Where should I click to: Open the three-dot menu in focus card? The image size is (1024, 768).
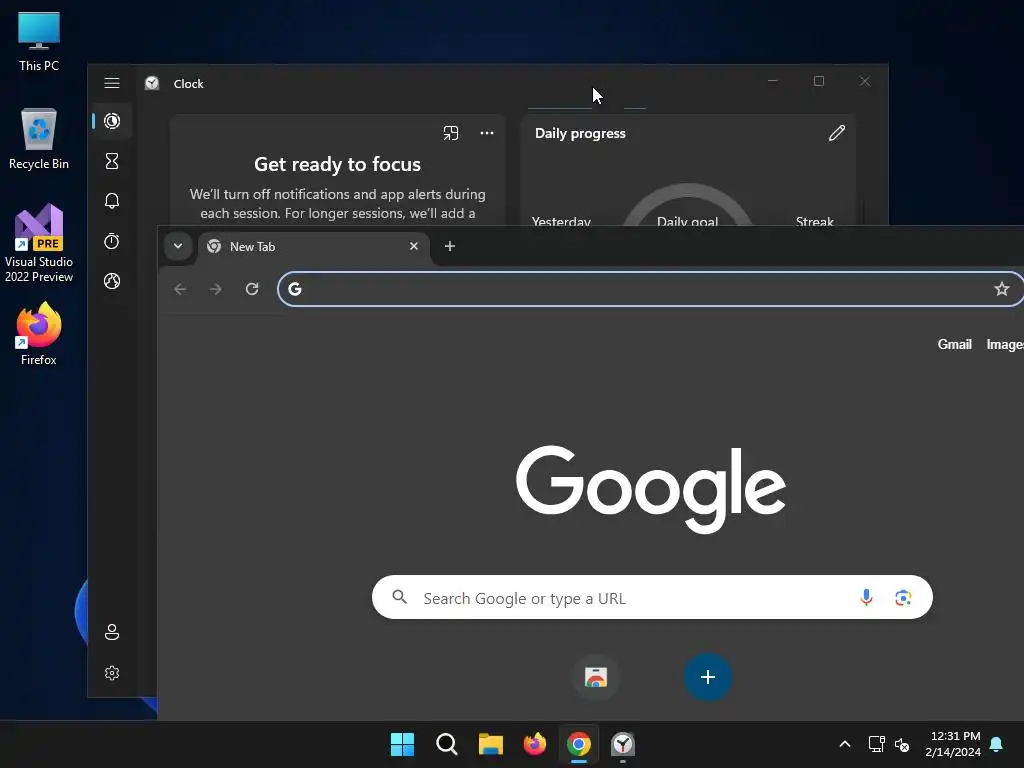tap(487, 133)
